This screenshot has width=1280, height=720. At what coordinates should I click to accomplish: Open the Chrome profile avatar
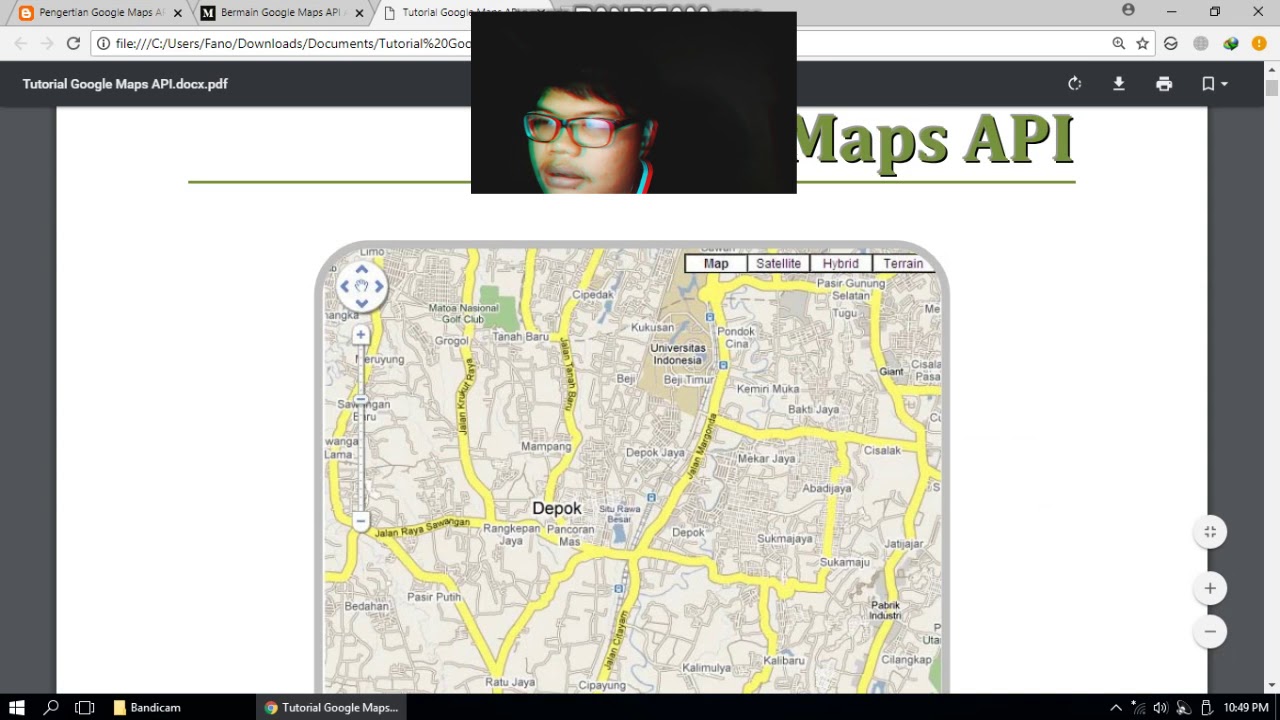(1128, 10)
